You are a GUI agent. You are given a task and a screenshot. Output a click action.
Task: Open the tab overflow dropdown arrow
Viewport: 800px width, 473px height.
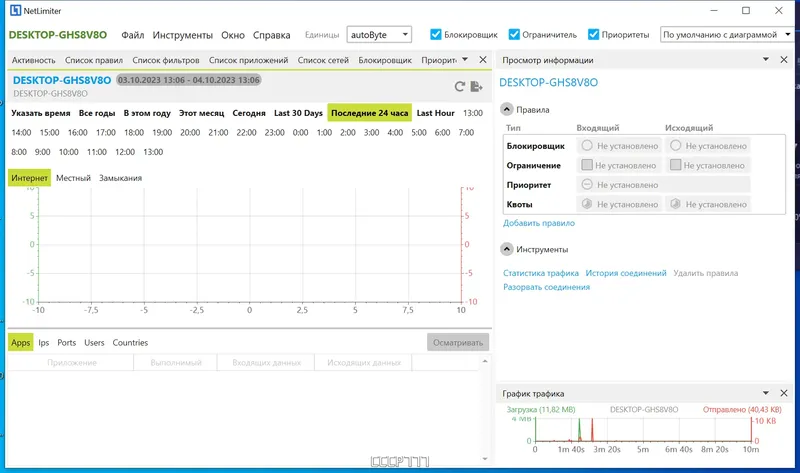click(x=465, y=60)
